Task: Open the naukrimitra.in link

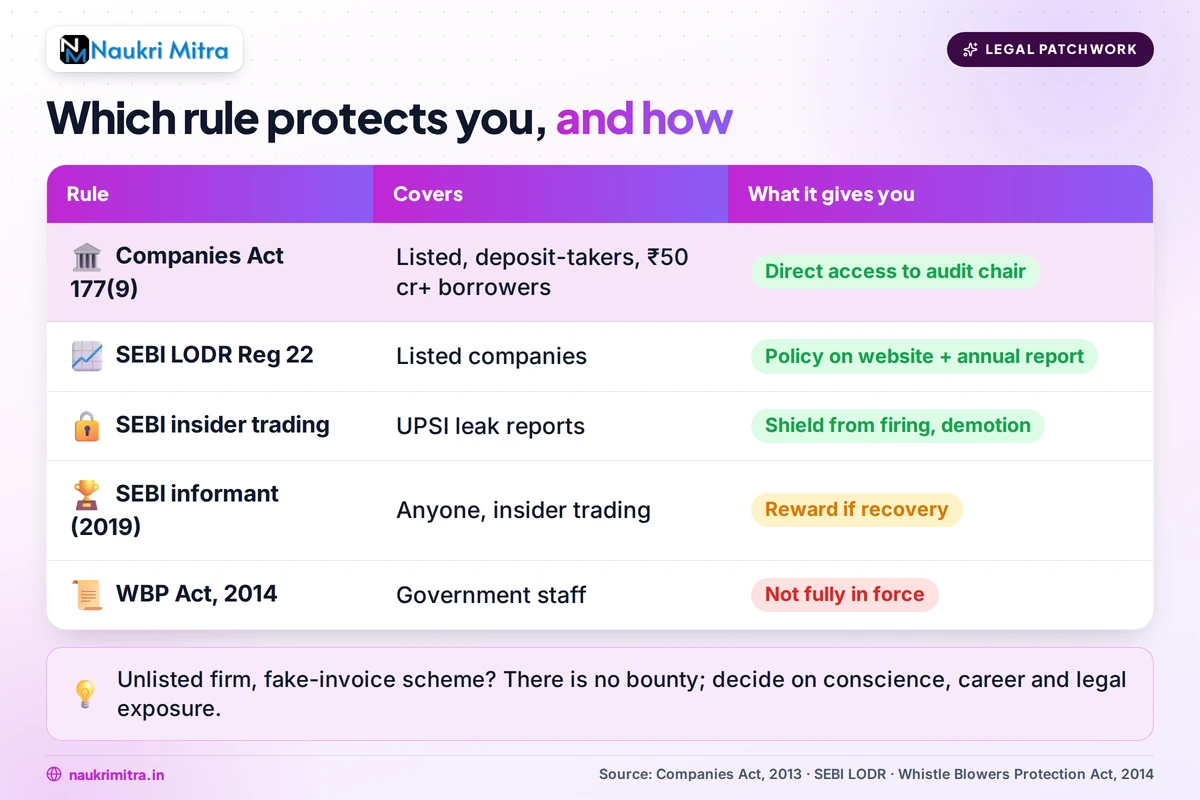Action: (116, 774)
